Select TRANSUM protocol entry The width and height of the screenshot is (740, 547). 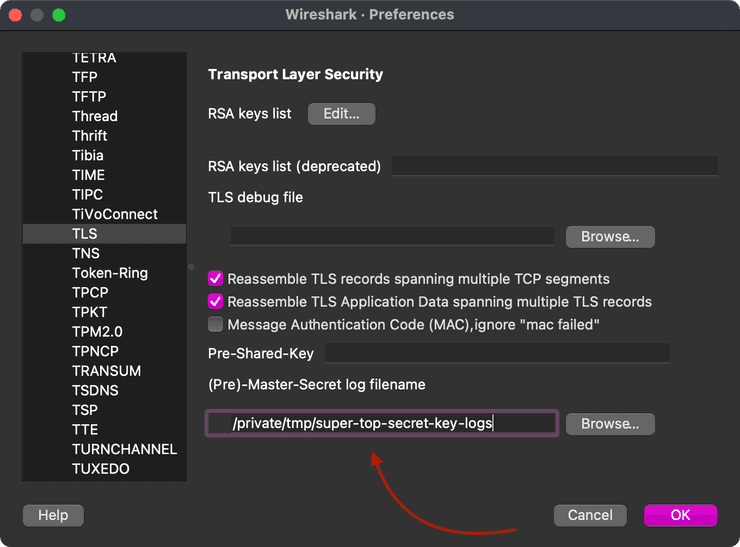tap(104, 371)
